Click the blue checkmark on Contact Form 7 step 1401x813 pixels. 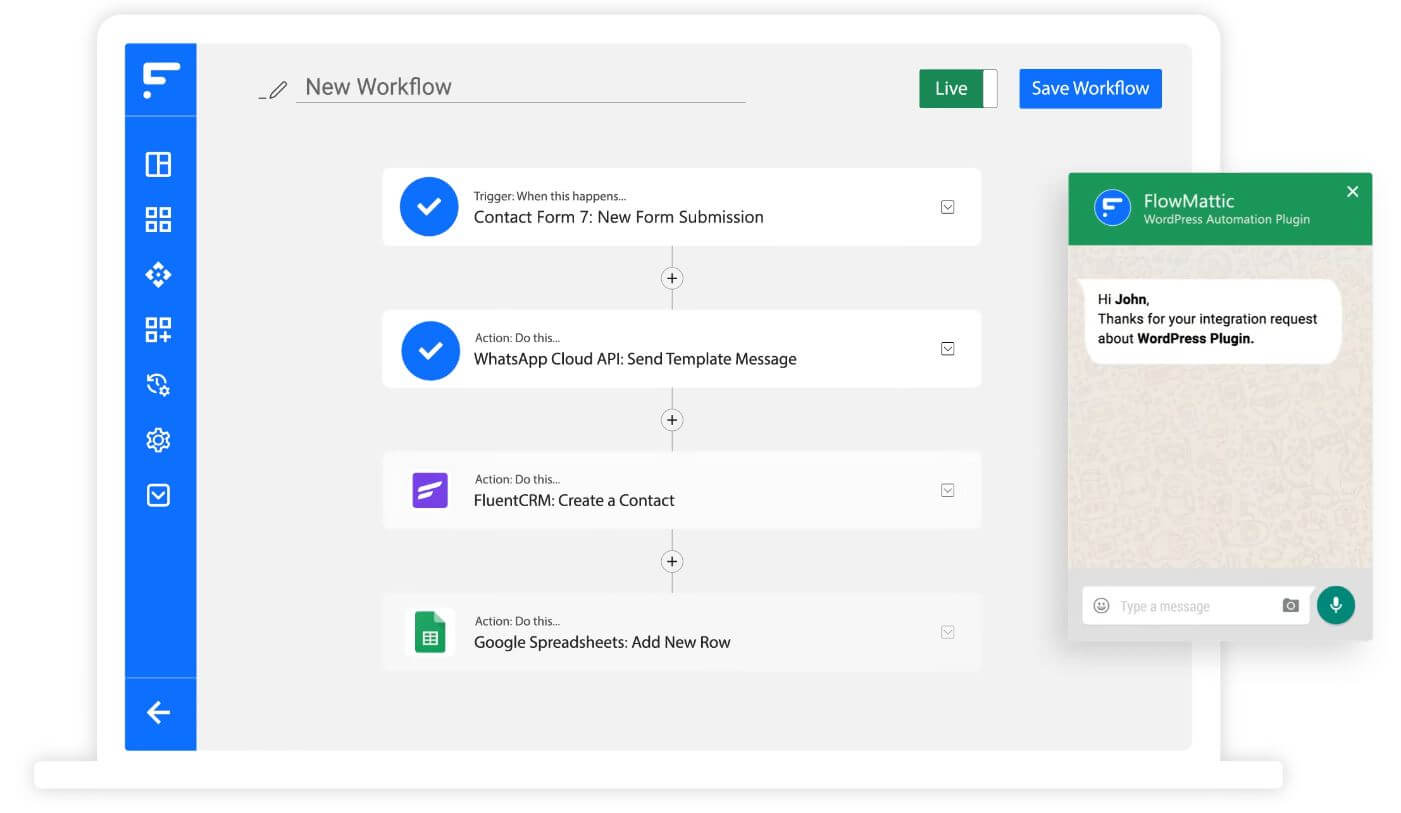(429, 207)
